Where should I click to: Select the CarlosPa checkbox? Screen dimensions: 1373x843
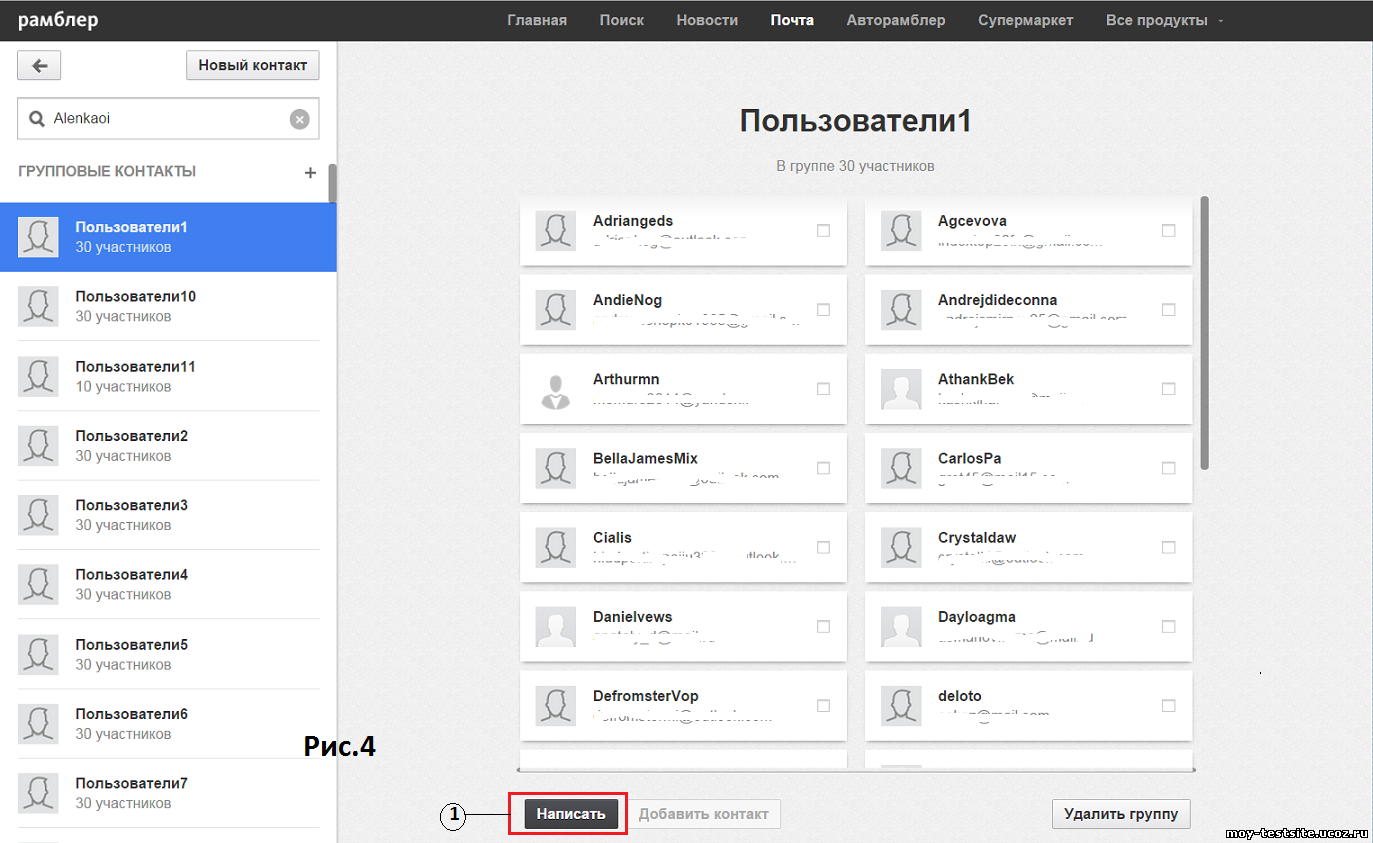pyautogui.click(x=1168, y=468)
